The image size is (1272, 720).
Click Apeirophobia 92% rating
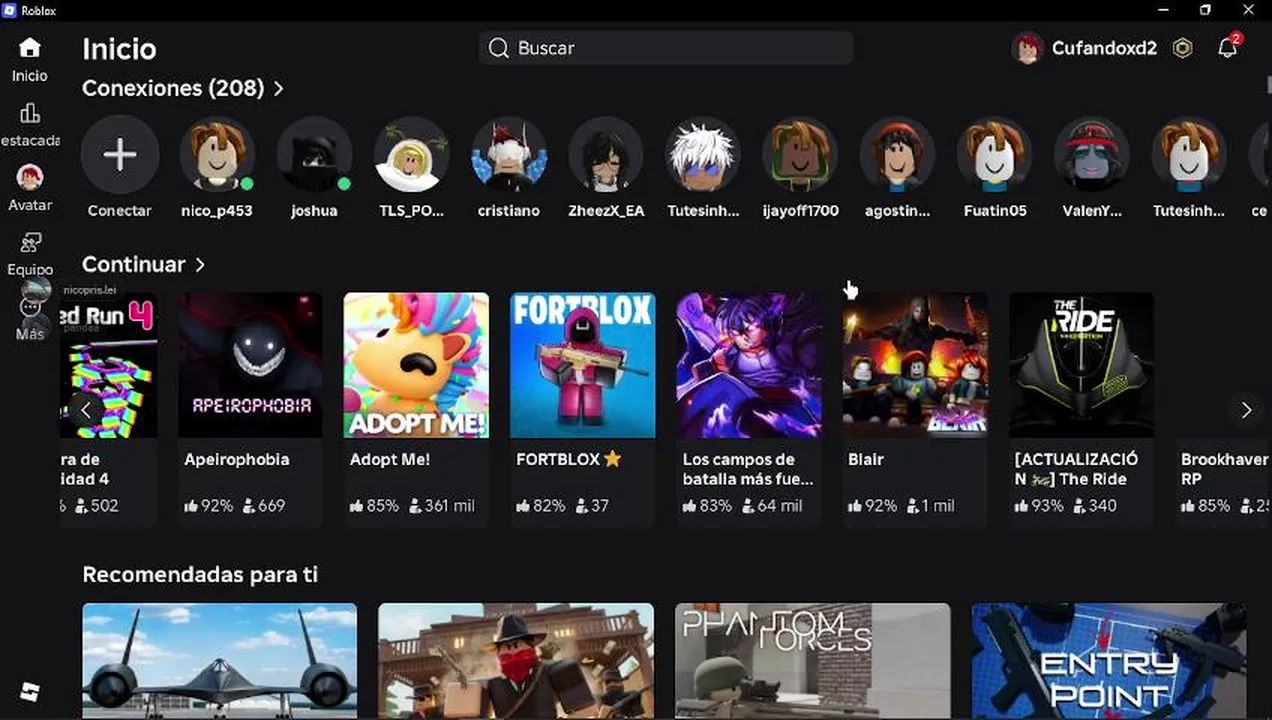point(208,506)
